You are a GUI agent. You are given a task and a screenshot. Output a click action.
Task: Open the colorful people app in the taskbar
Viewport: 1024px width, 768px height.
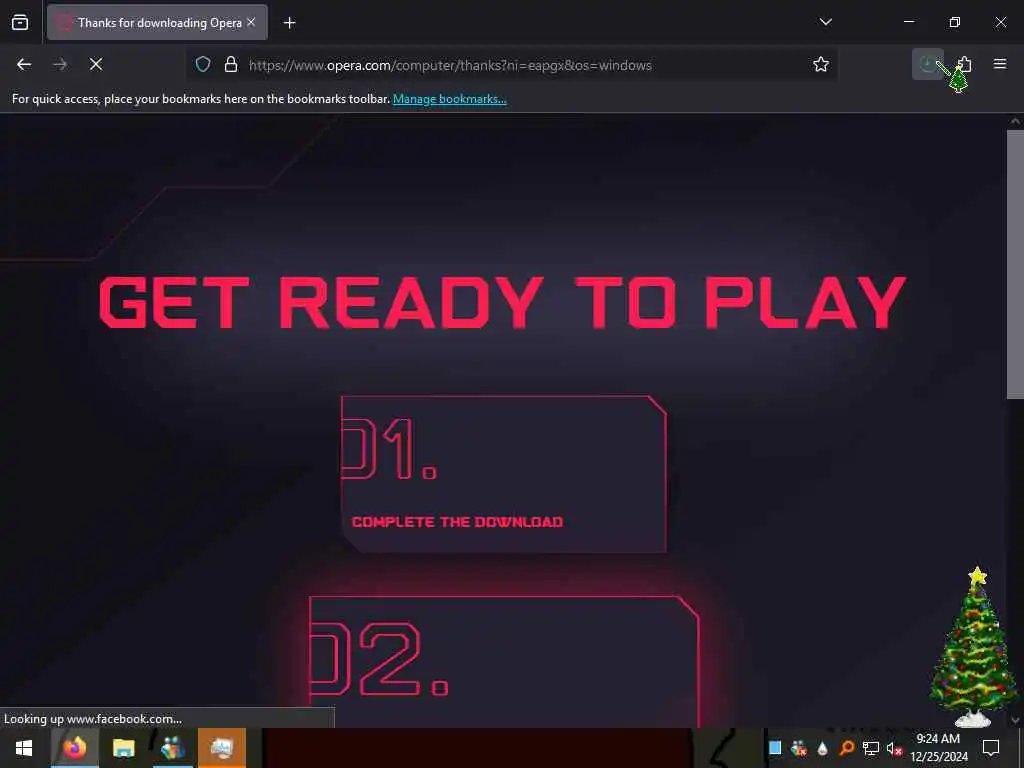(x=172, y=748)
